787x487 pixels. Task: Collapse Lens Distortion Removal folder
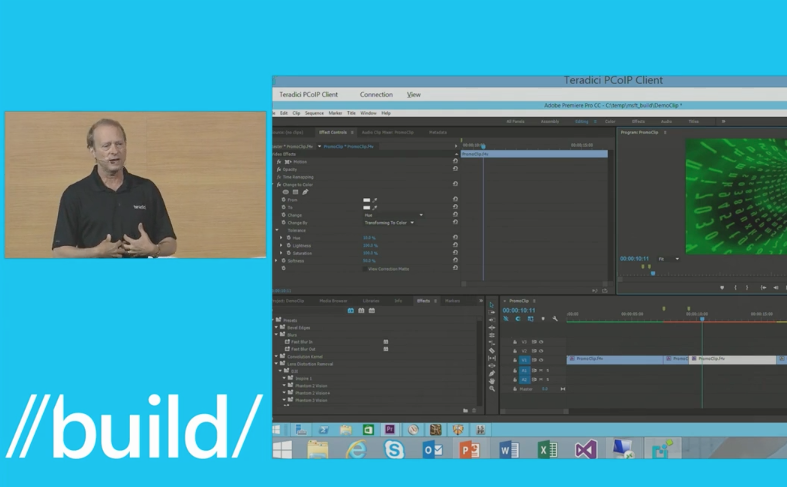[277, 363]
